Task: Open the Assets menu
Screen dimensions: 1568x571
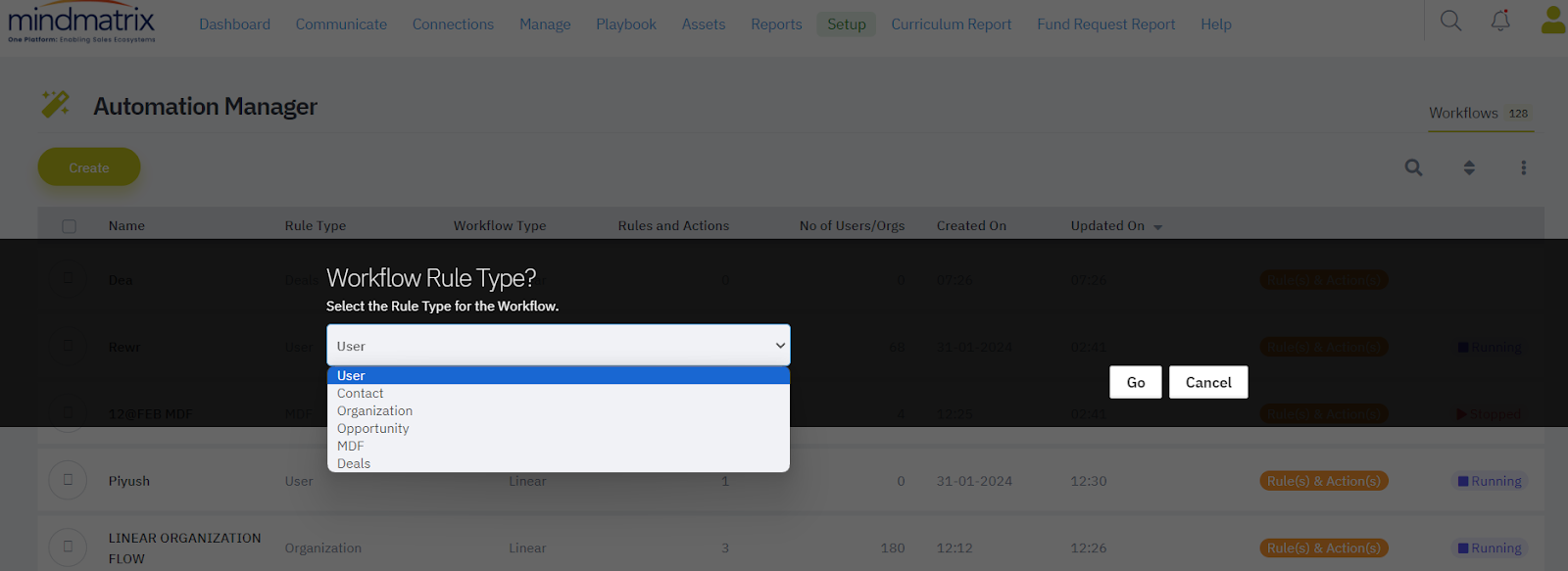Action: coord(704,24)
